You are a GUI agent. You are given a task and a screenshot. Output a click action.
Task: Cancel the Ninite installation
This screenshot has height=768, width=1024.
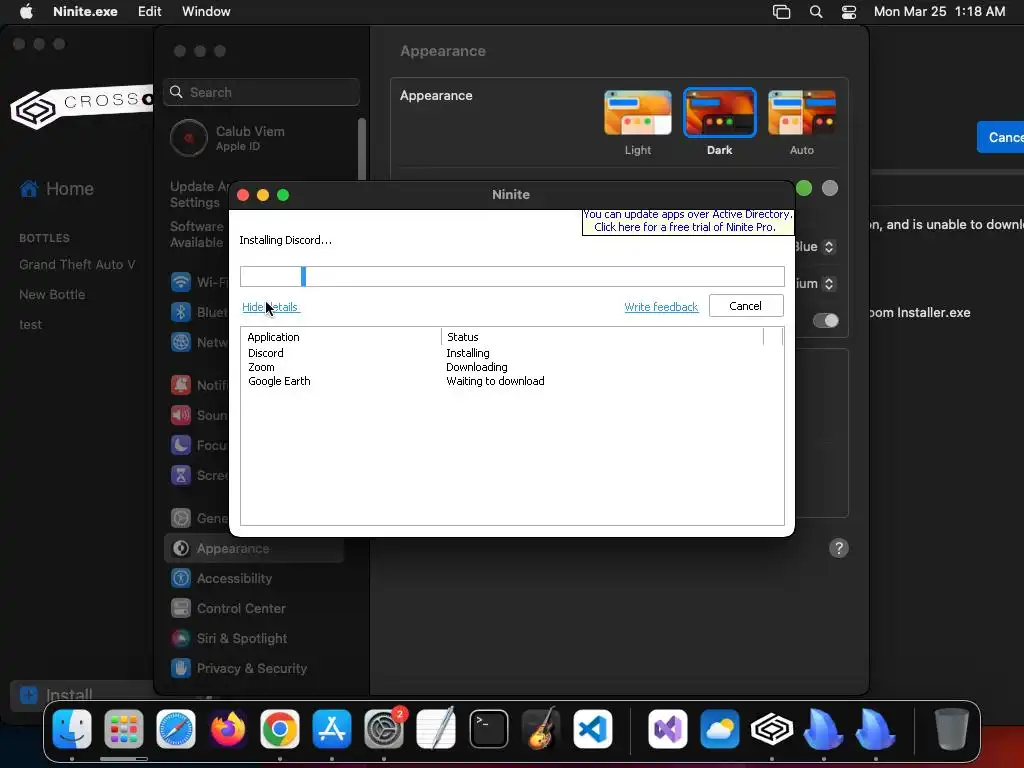(746, 306)
